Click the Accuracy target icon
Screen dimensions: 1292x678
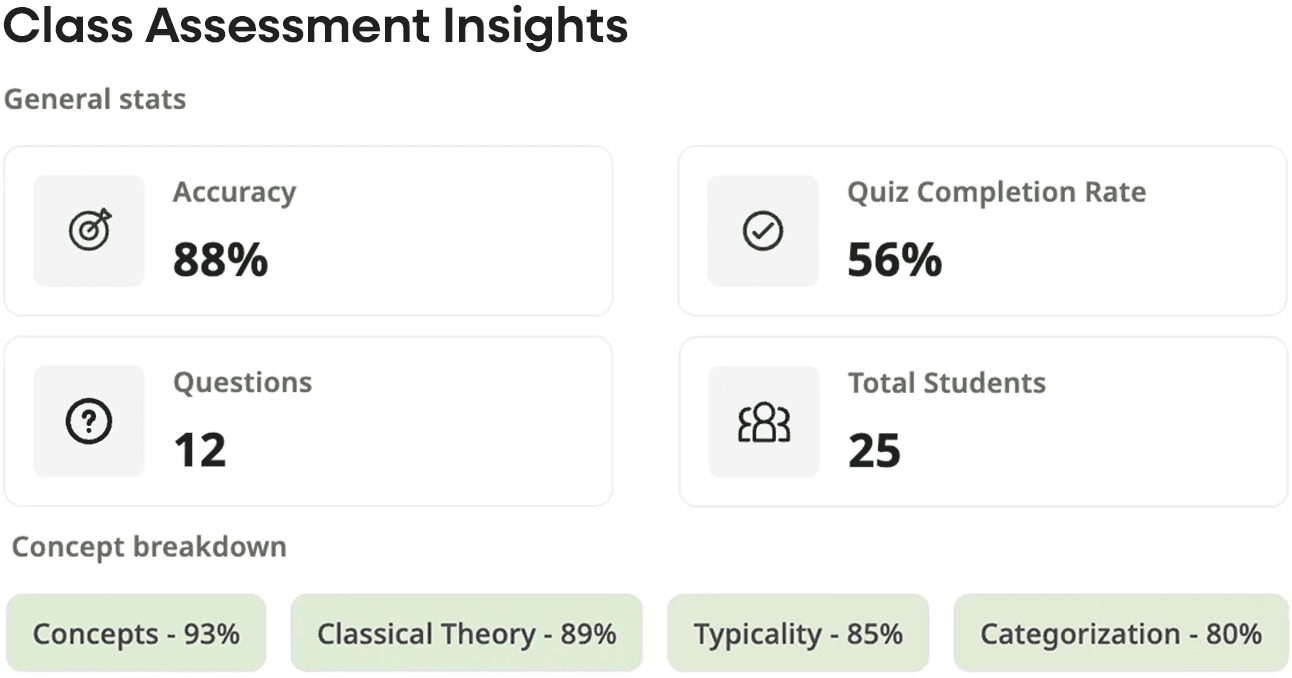tap(89, 231)
